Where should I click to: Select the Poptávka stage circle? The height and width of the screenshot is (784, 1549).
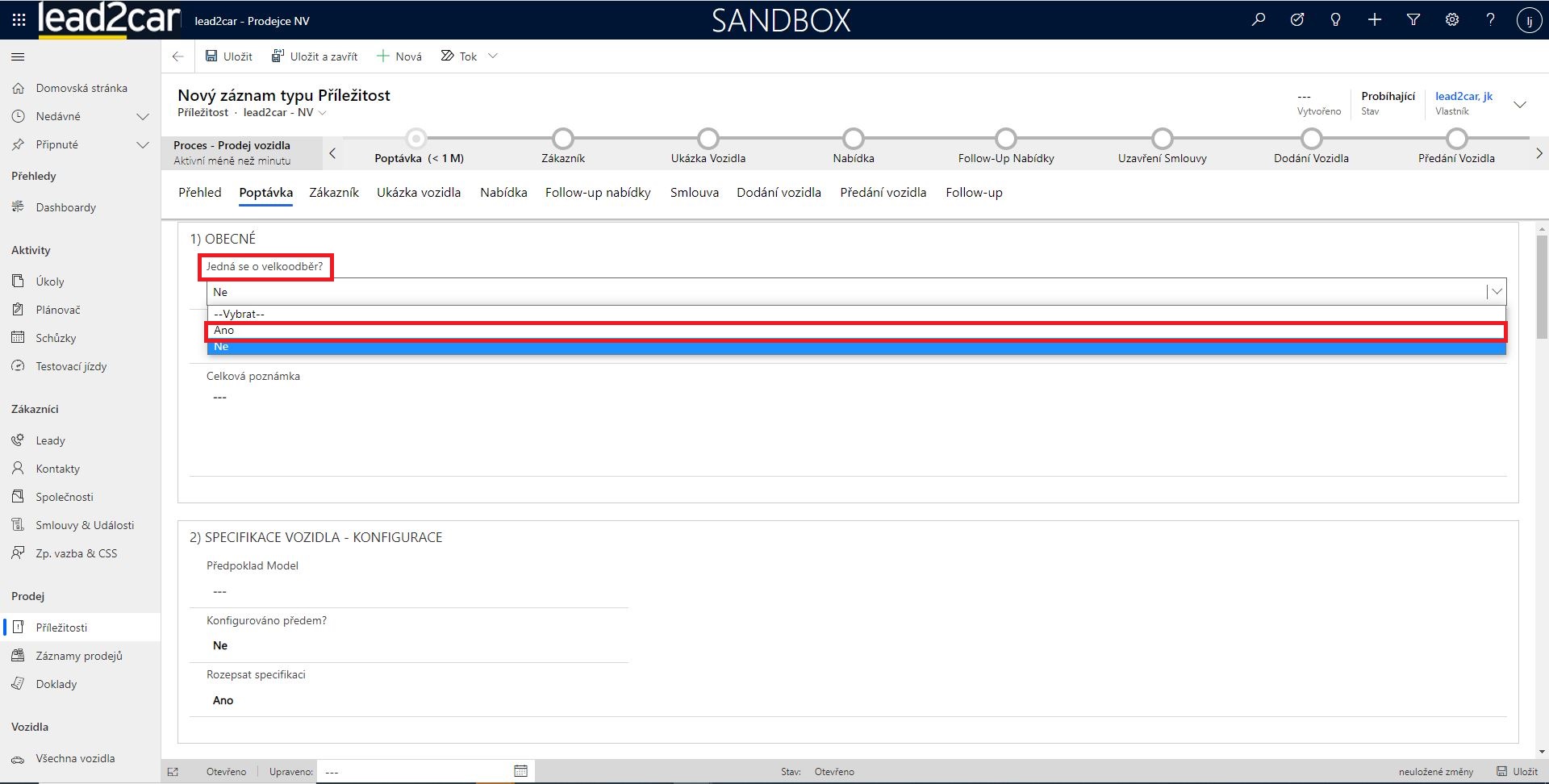click(416, 139)
